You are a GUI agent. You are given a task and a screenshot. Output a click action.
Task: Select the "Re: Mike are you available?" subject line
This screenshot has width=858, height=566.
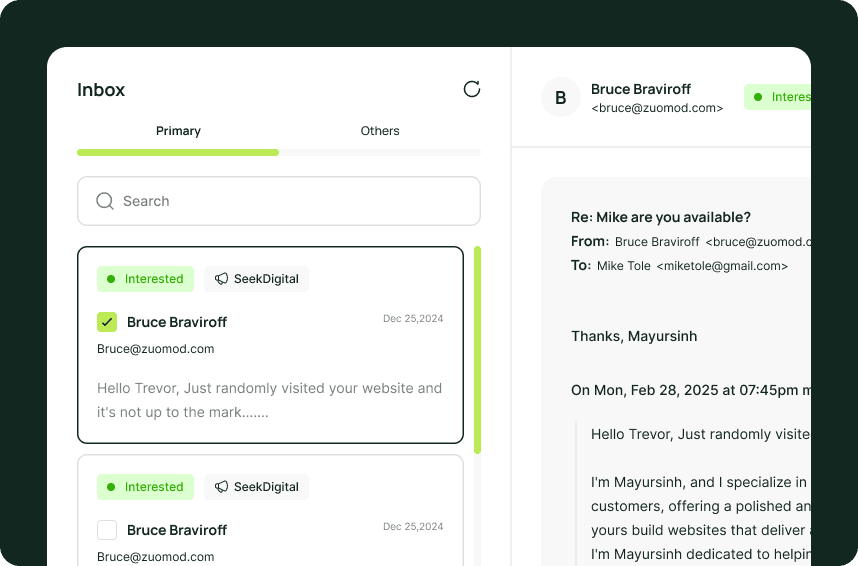pos(660,217)
